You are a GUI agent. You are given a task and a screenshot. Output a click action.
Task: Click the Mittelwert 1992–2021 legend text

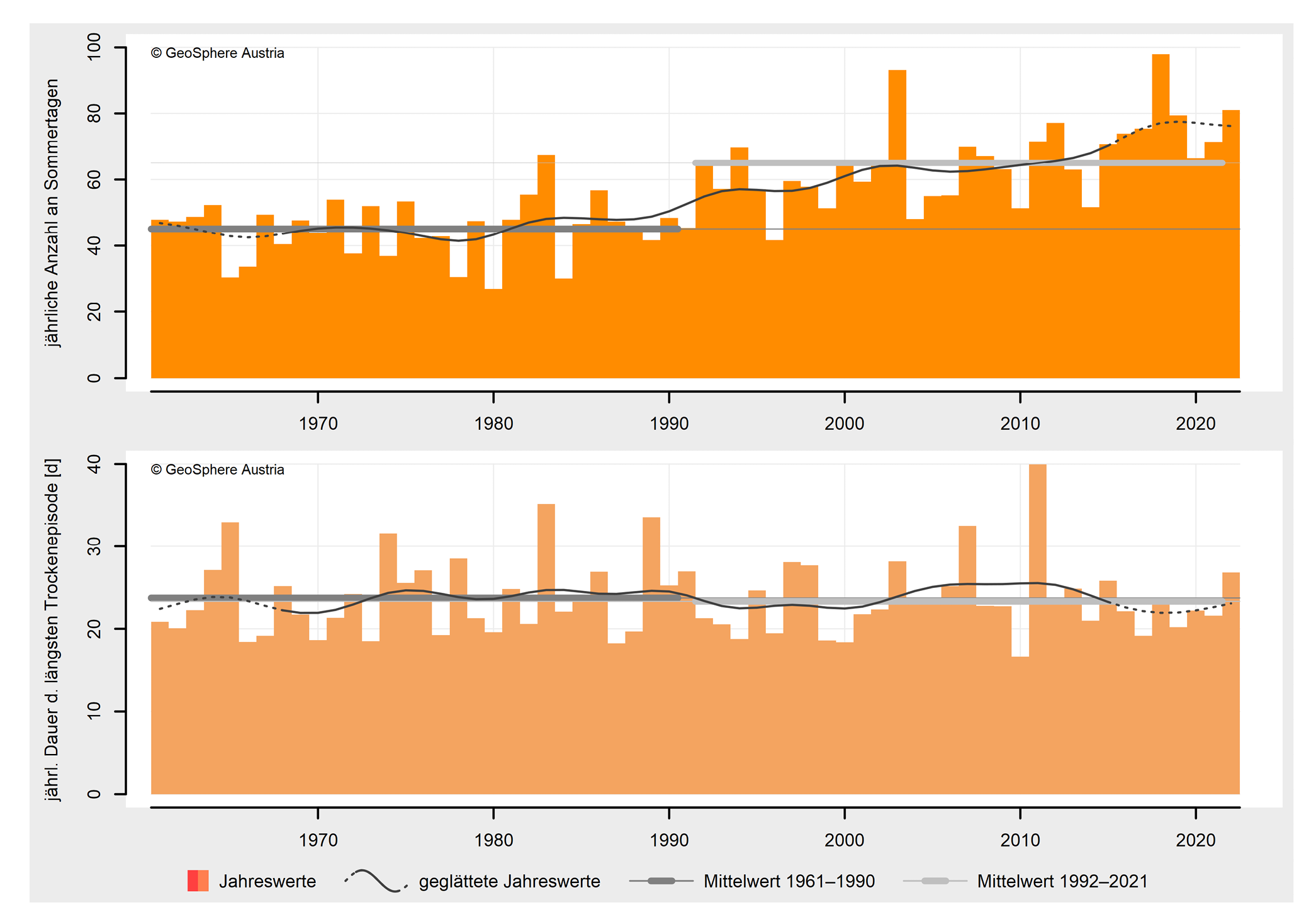pyautogui.click(x=1062, y=881)
